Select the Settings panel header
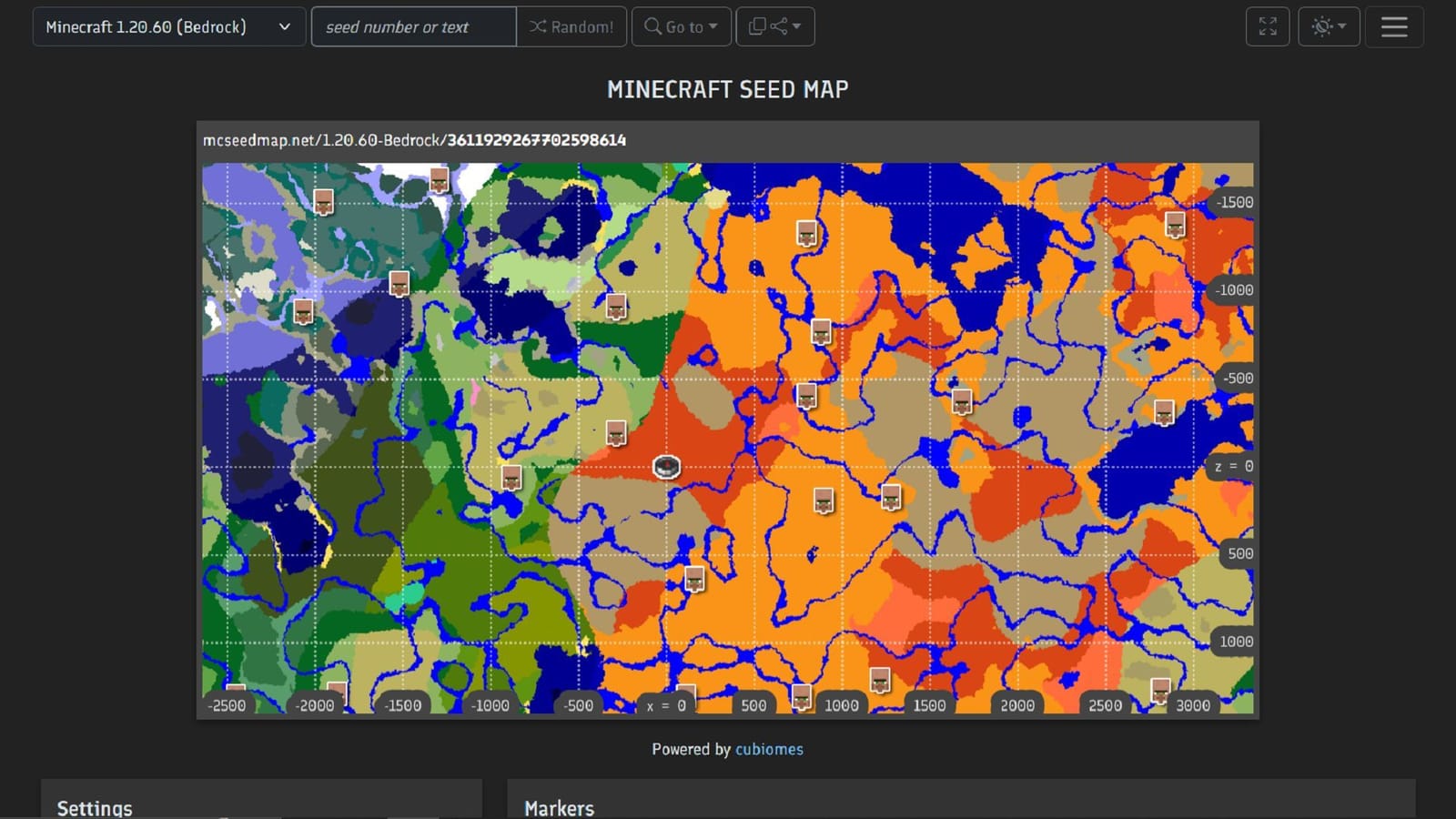1456x819 pixels. (x=95, y=806)
